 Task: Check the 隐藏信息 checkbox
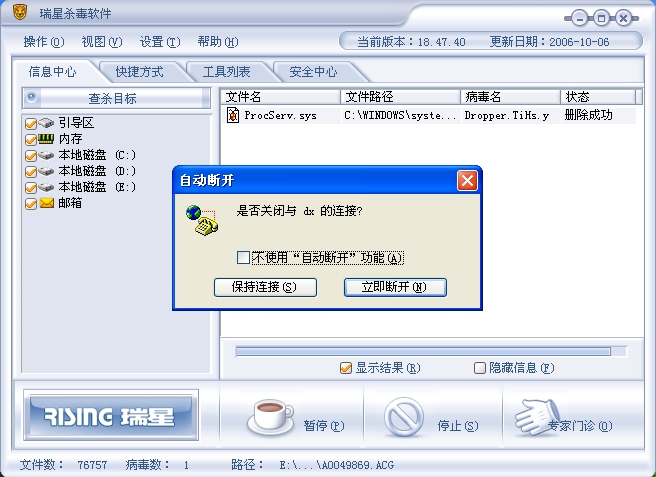(x=479, y=368)
